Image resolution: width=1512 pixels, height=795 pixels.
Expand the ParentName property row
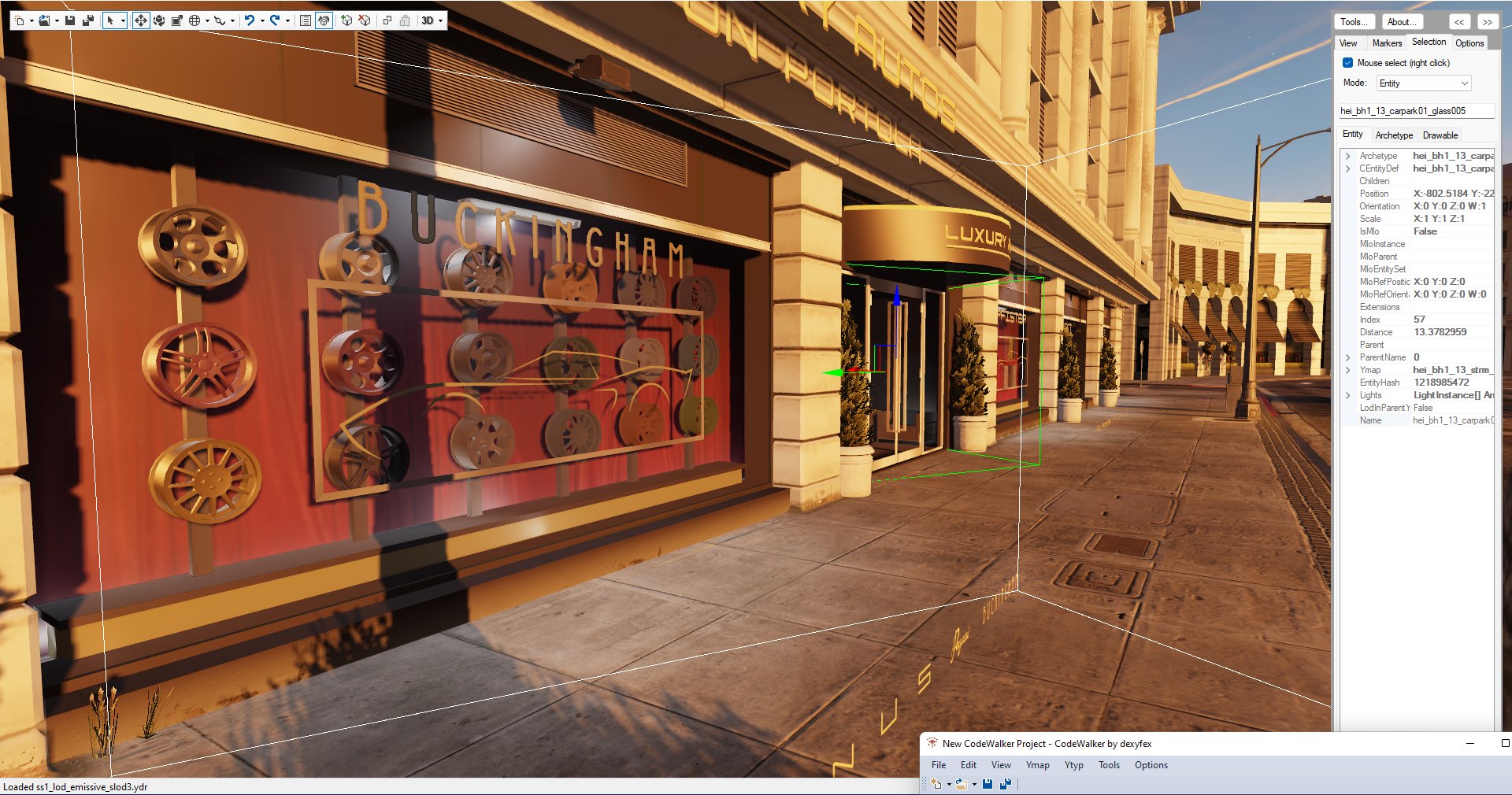pyautogui.click(x=1347, y=357)
